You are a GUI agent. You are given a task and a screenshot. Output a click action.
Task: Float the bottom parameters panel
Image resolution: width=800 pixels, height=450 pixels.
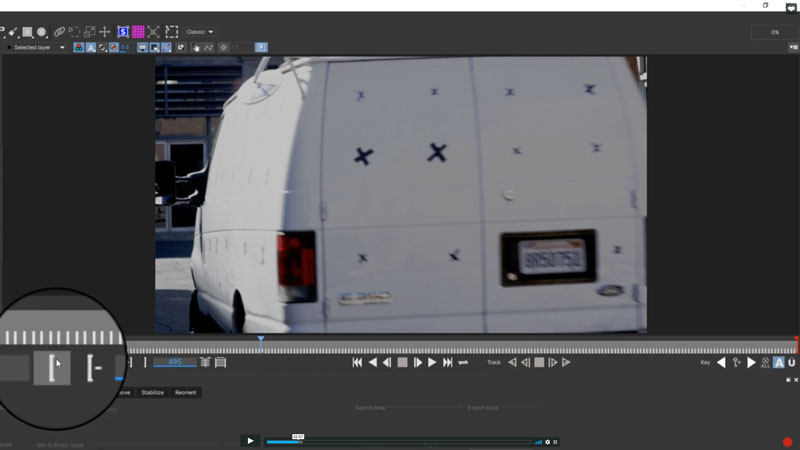pos(788,380)
